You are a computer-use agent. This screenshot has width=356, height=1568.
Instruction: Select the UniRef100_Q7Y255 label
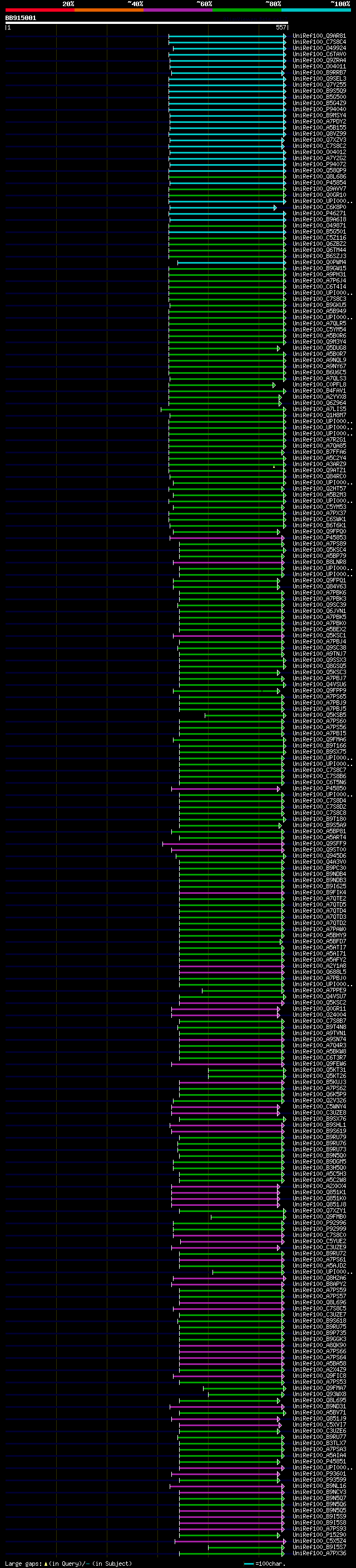tap(319, 85)
